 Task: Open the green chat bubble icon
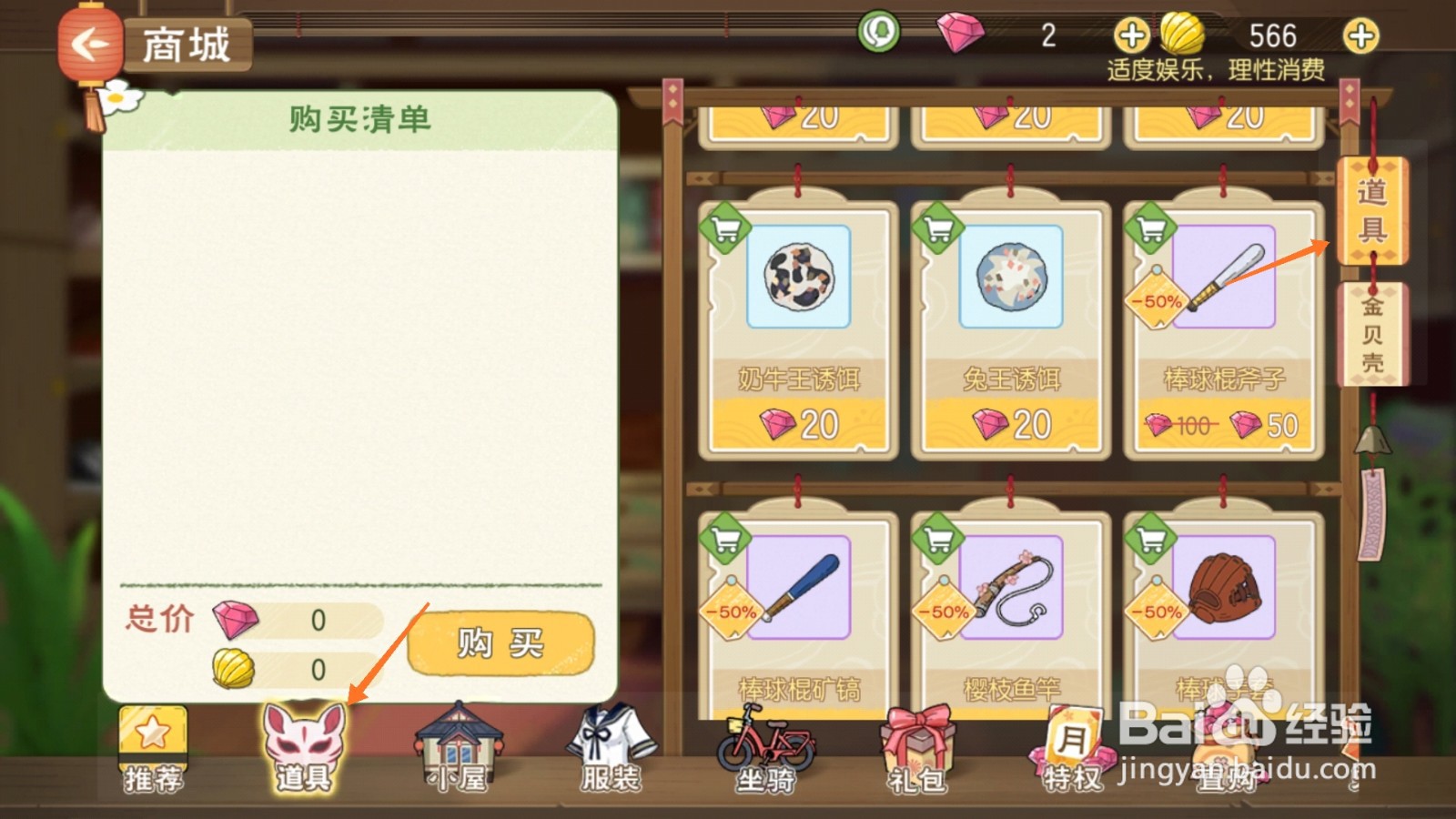point(879,33)
